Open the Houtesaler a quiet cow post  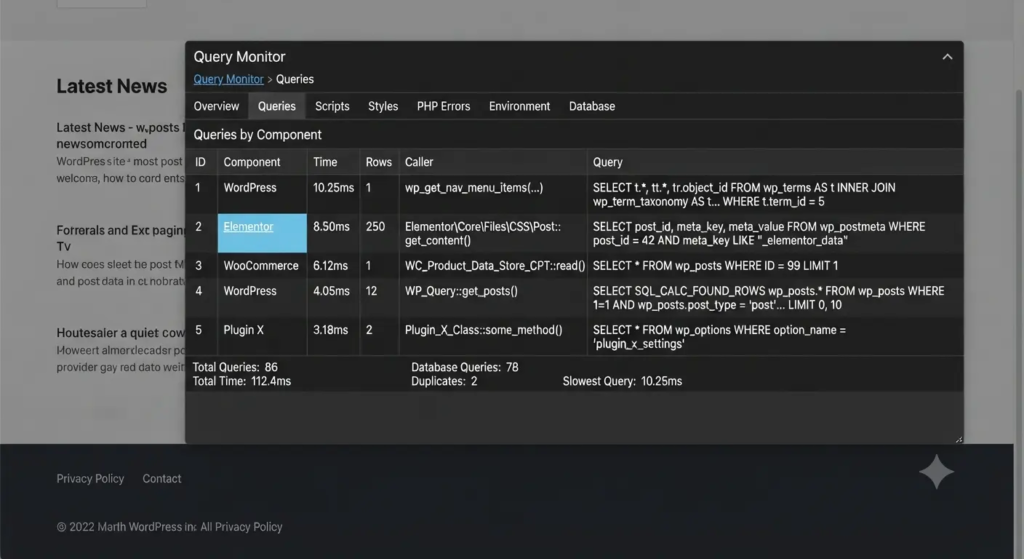pyautogui.click(x=121, y=332)
